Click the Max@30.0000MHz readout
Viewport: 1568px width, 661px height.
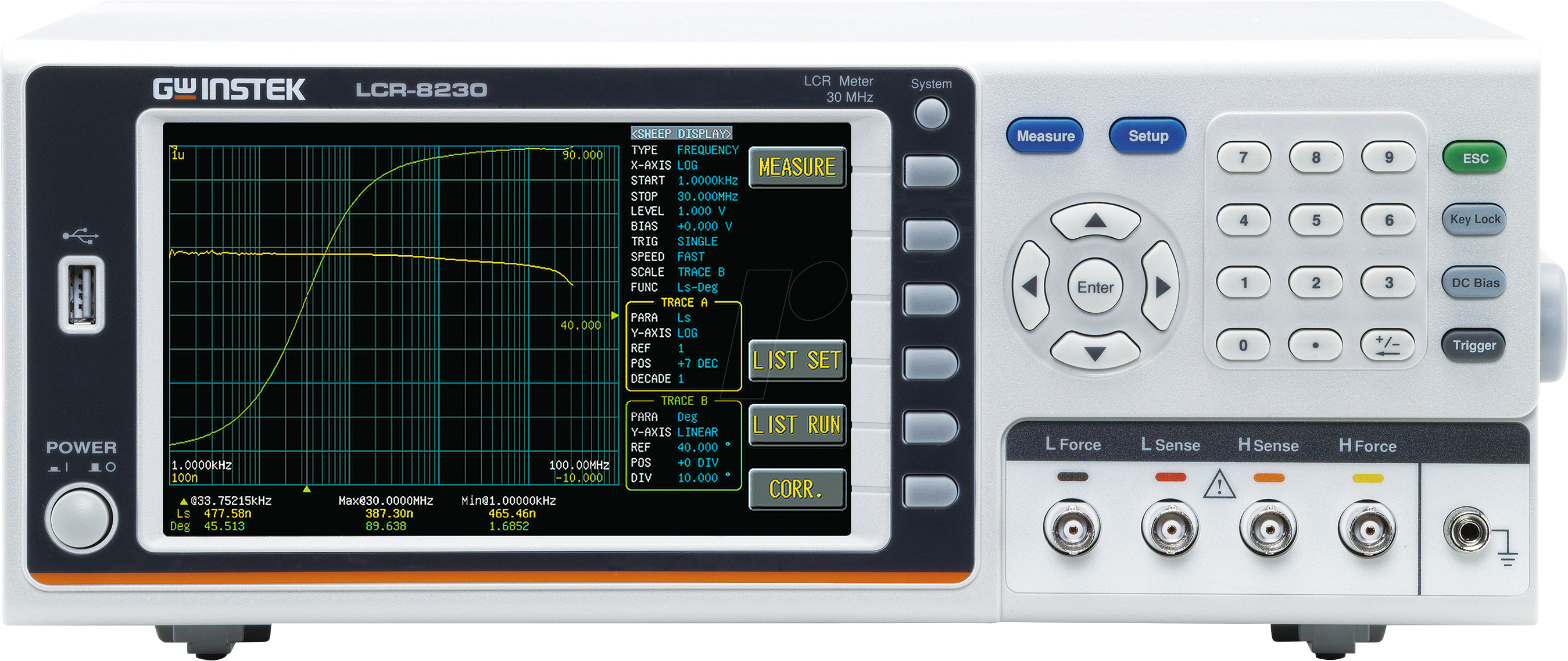[386, 501]
